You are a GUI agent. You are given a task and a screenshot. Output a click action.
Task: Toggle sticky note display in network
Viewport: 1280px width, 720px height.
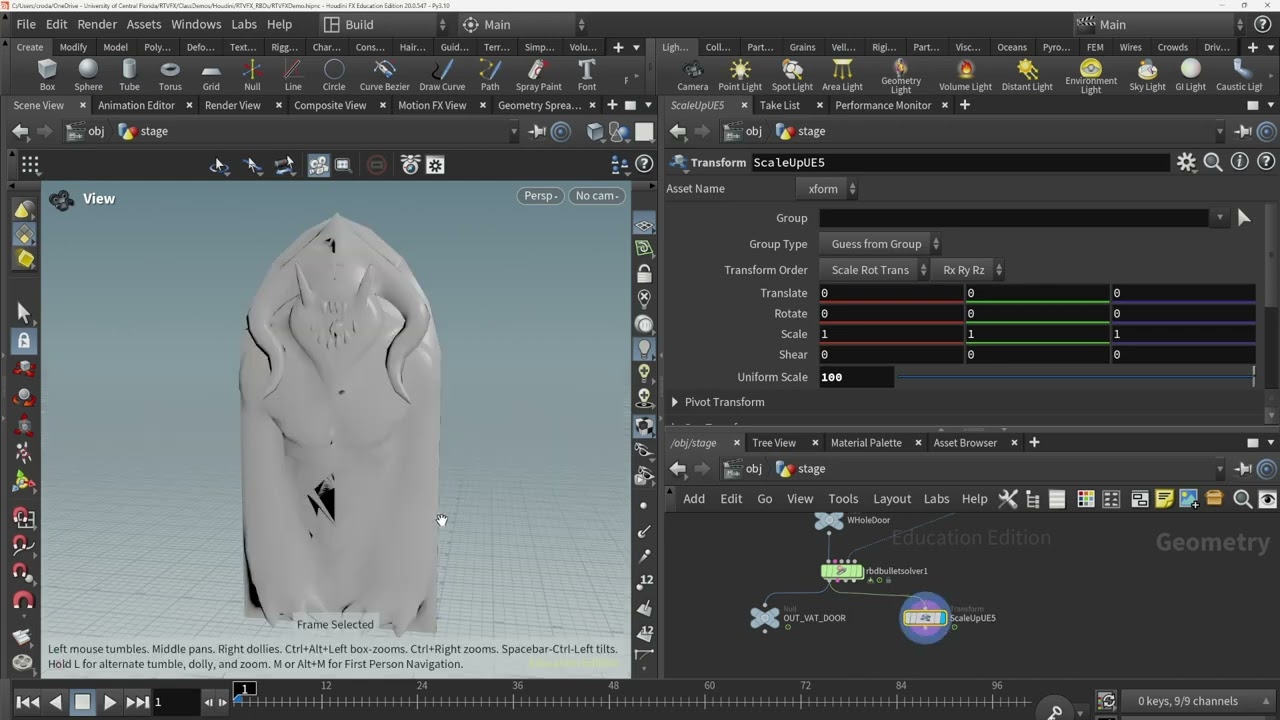1164,499
